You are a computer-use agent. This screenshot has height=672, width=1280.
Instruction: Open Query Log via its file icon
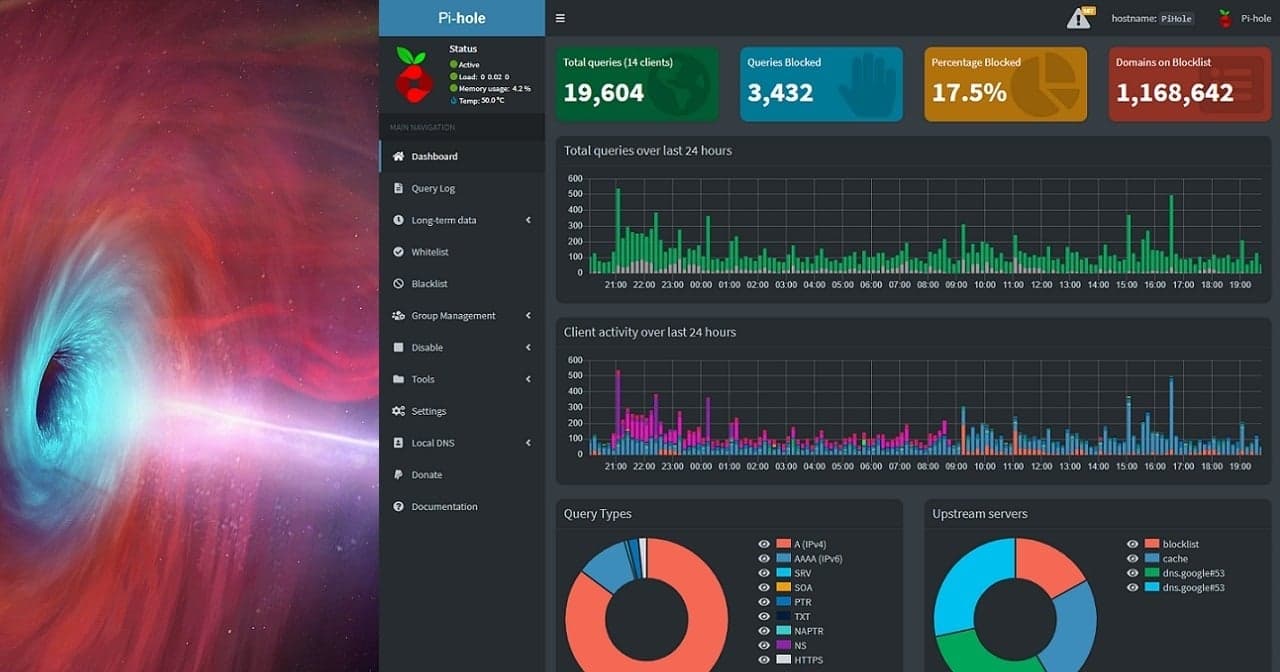[399, 188]
